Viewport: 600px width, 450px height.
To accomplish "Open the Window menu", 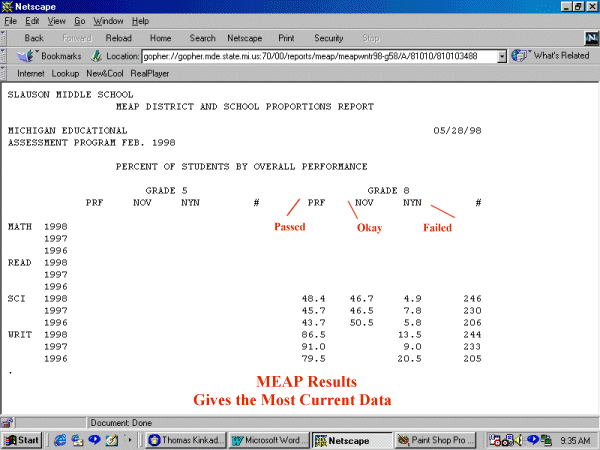I will (x=109, y=21).
